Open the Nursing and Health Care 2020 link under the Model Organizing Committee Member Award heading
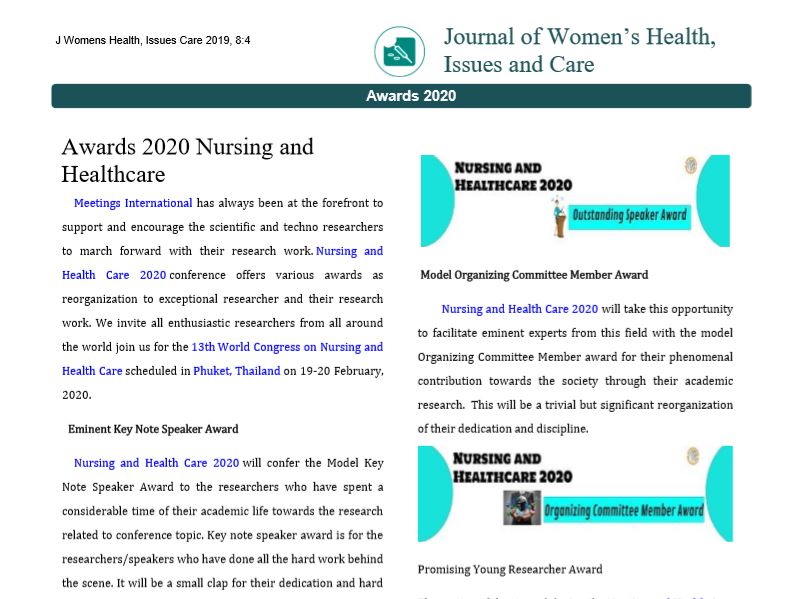 [x=520, y=309]
